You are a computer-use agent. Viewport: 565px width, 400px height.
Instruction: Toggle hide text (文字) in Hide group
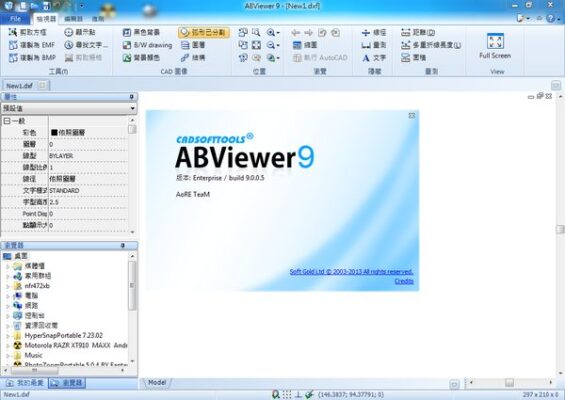[x=373, y=58]
